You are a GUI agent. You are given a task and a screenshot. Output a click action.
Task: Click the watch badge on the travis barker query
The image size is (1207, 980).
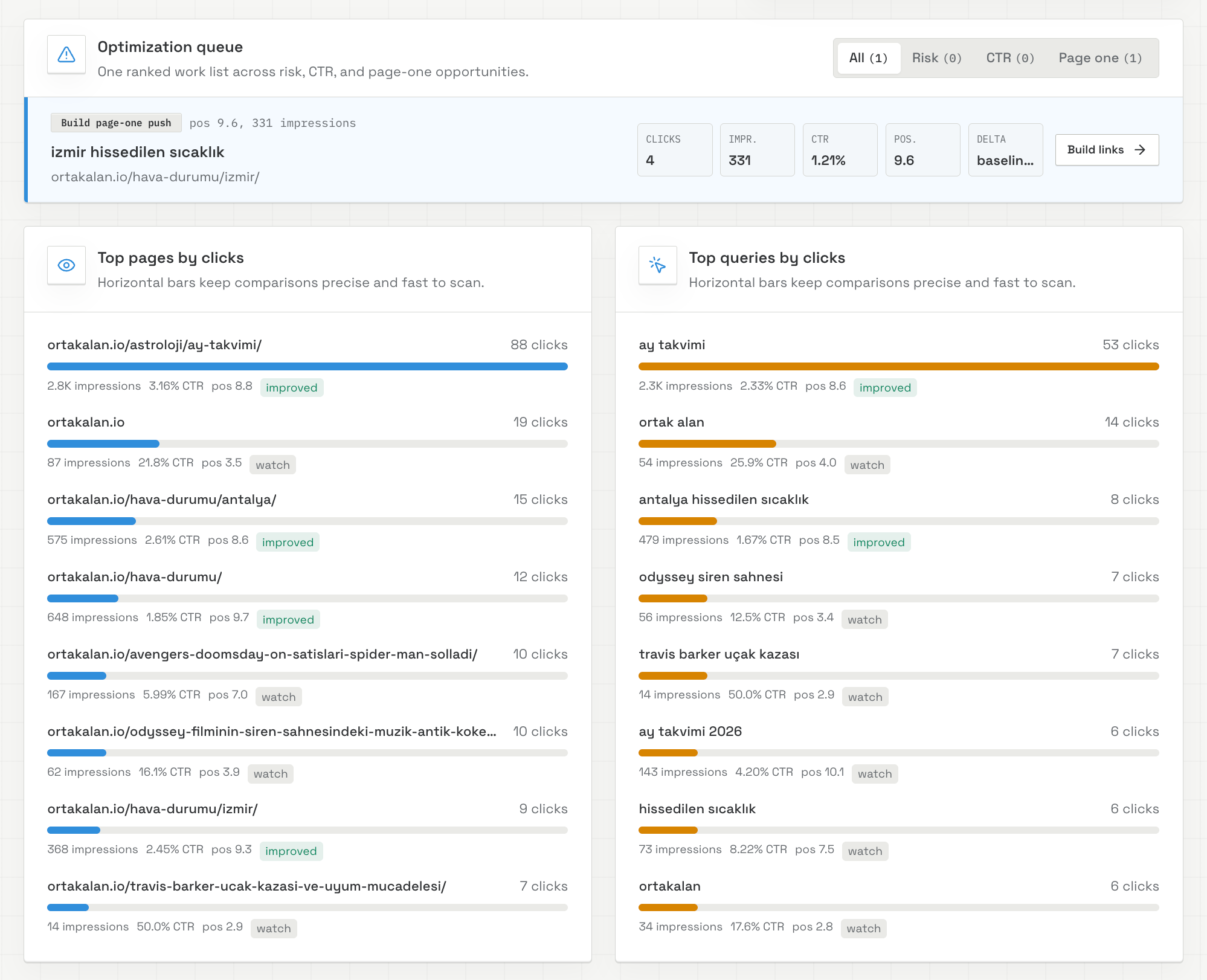[865, 697]
